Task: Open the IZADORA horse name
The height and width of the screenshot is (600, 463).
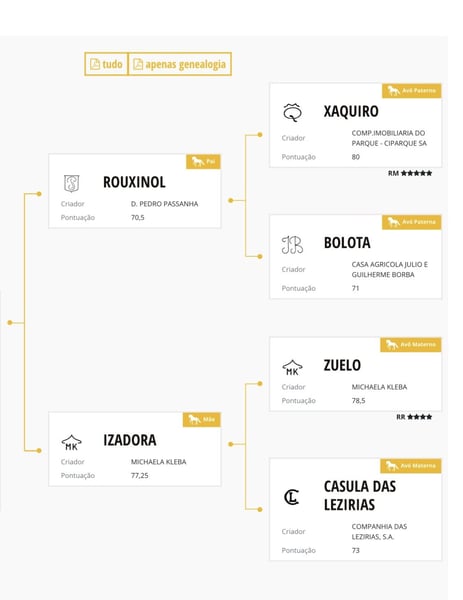Action: [x=130, y=440]
